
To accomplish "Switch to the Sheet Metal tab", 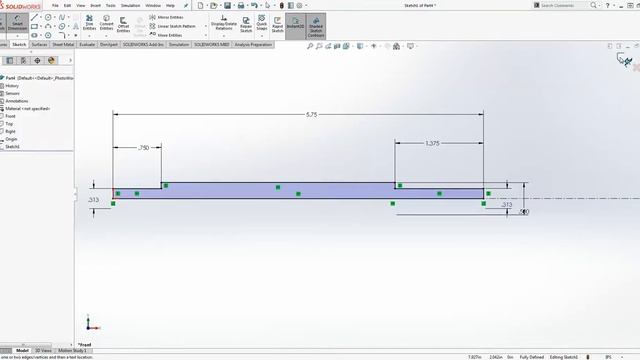I will [63, 44].
